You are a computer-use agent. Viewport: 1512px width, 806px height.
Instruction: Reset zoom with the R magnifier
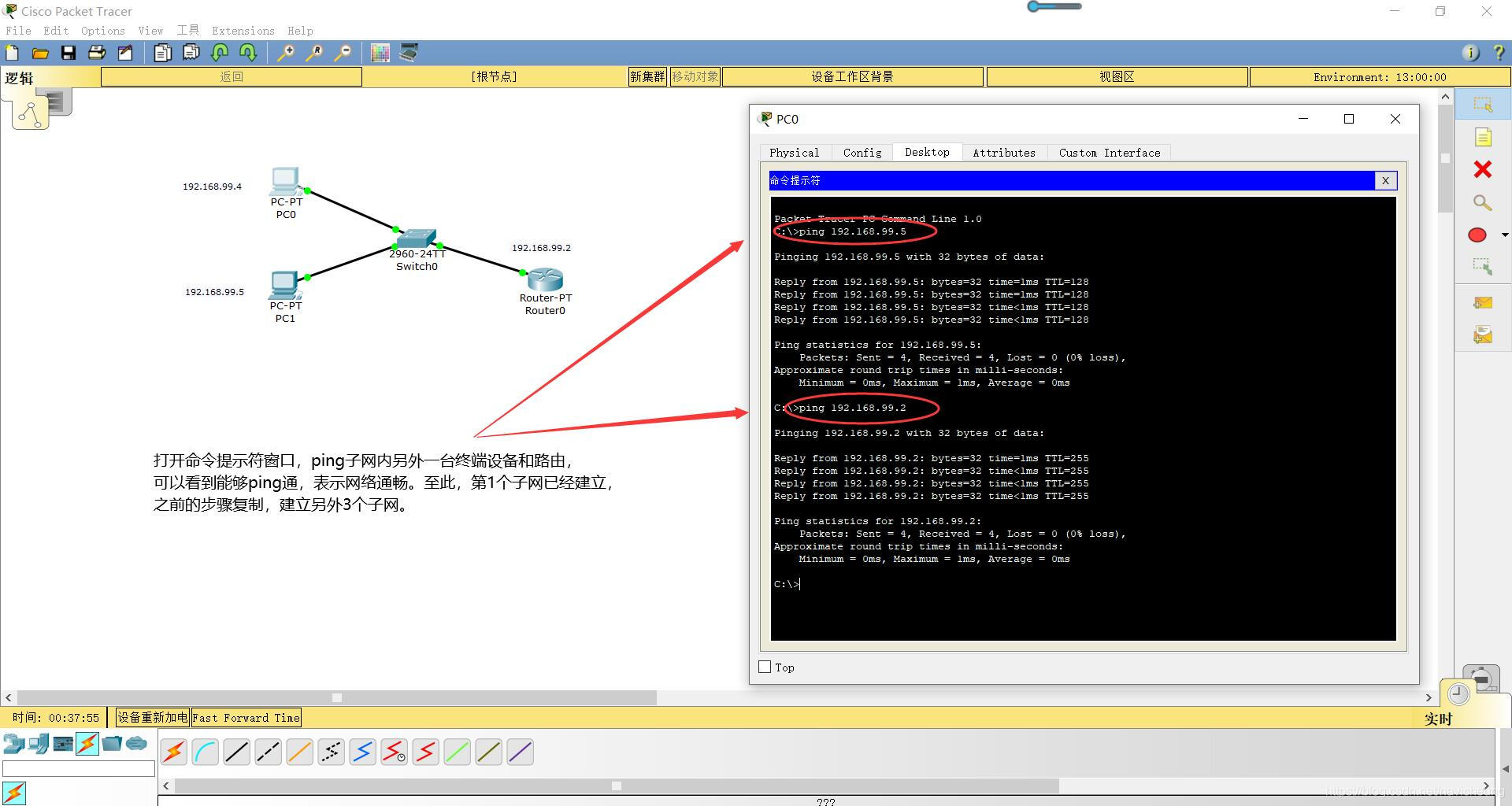[314, 53]
